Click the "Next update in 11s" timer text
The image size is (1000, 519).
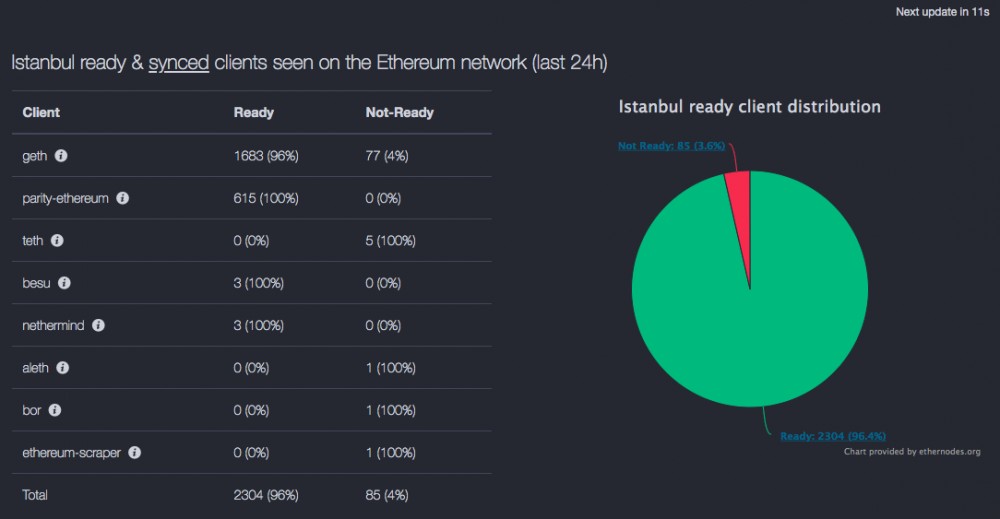coord(943,12)
